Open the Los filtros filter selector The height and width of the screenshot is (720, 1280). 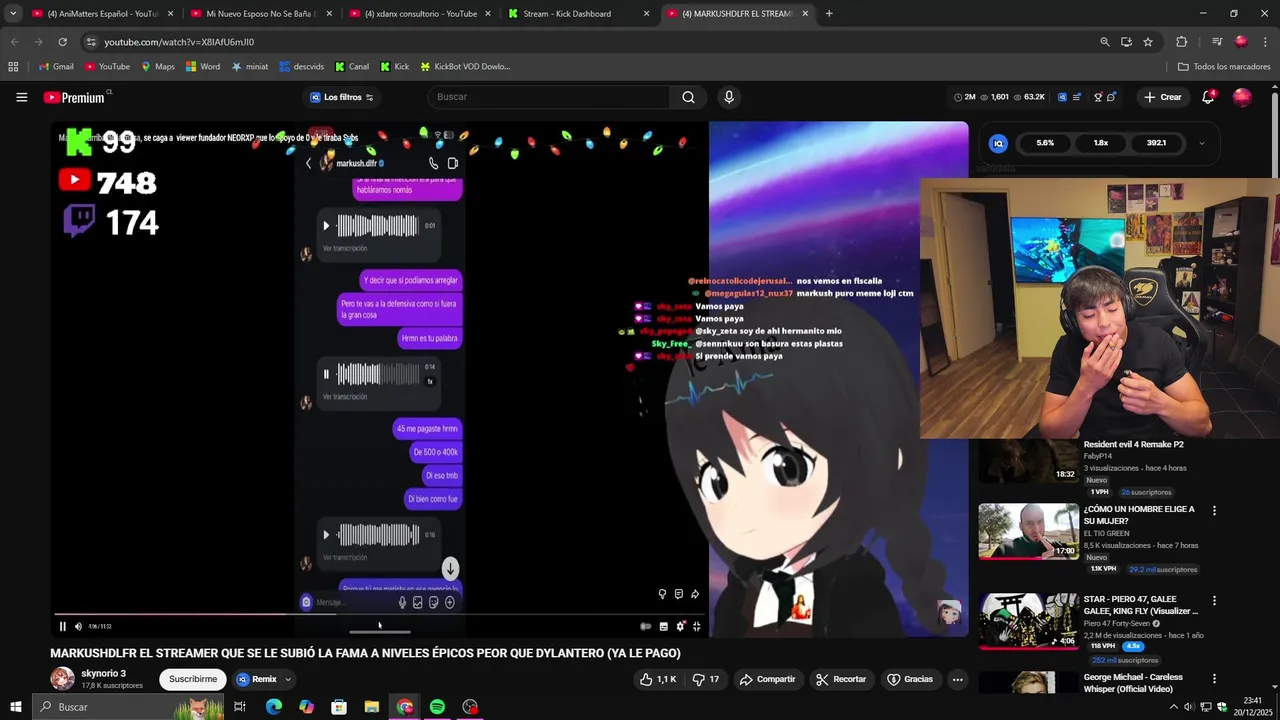(x=341, y=97)
